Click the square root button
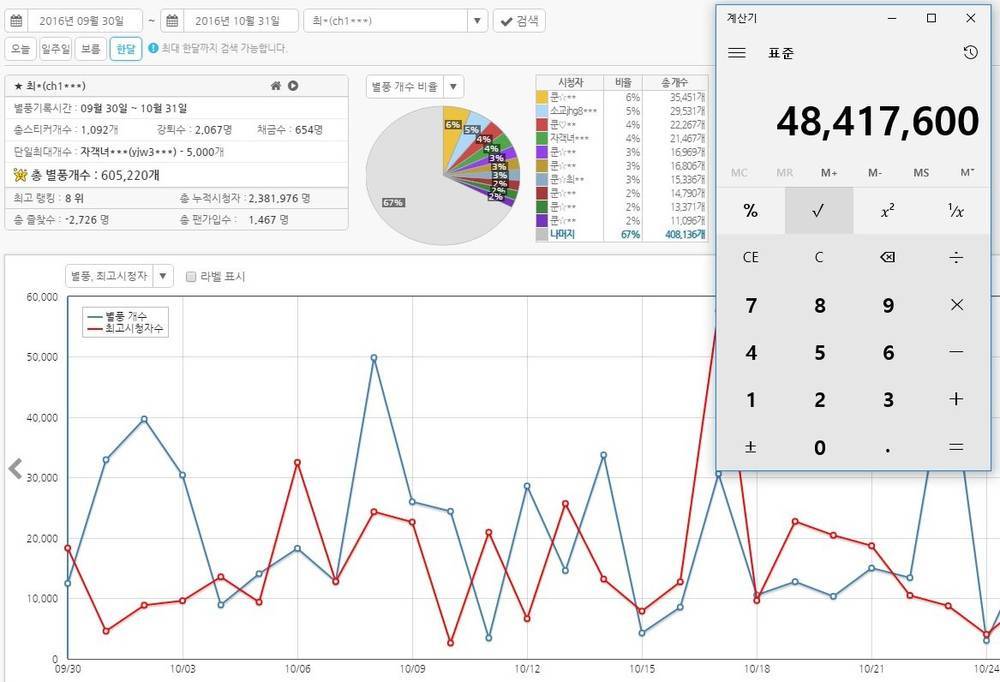Image resolution: width=1000 pixels, height=682 pixels. [x=818, y=211]
